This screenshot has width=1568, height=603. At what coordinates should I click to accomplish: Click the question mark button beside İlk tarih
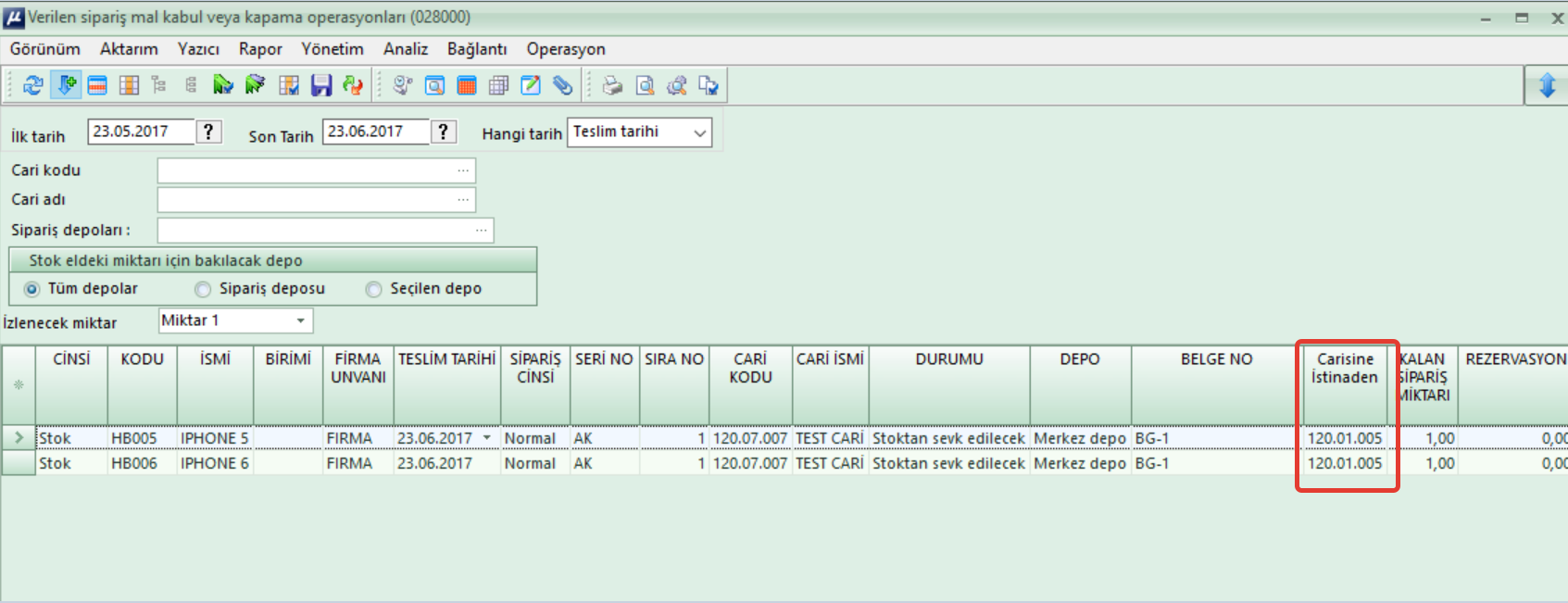tap(209, 132)
